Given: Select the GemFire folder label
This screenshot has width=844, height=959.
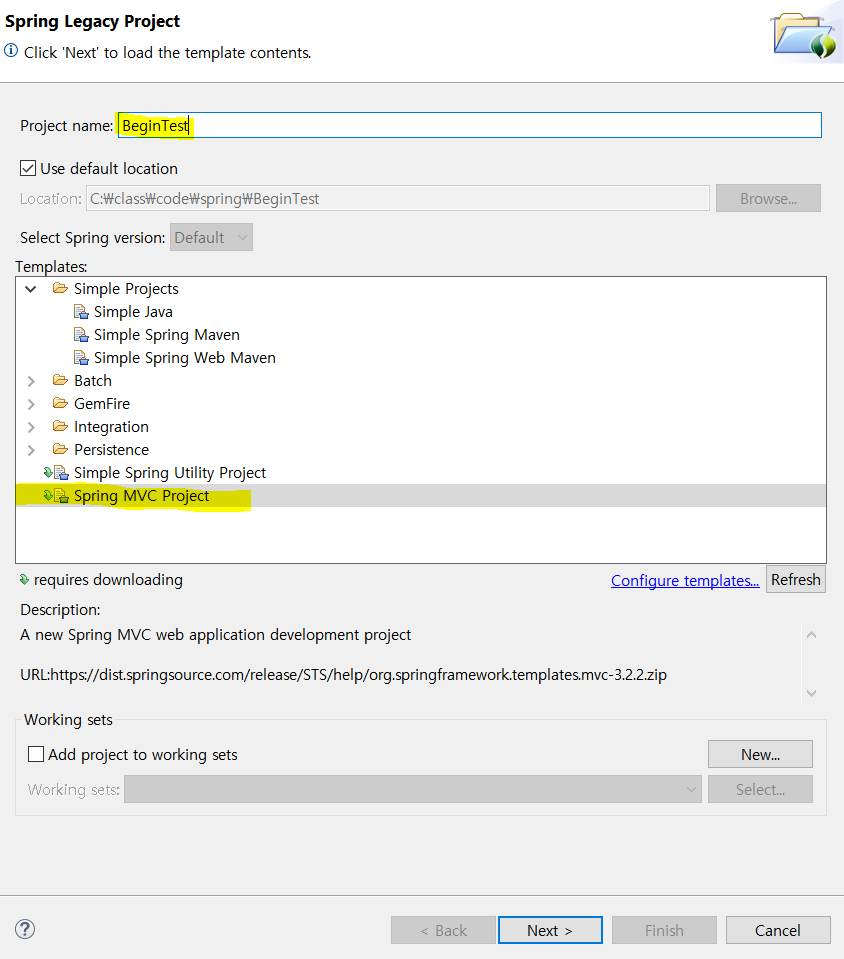Looking at the screenshot, I should tap(102, 404).
